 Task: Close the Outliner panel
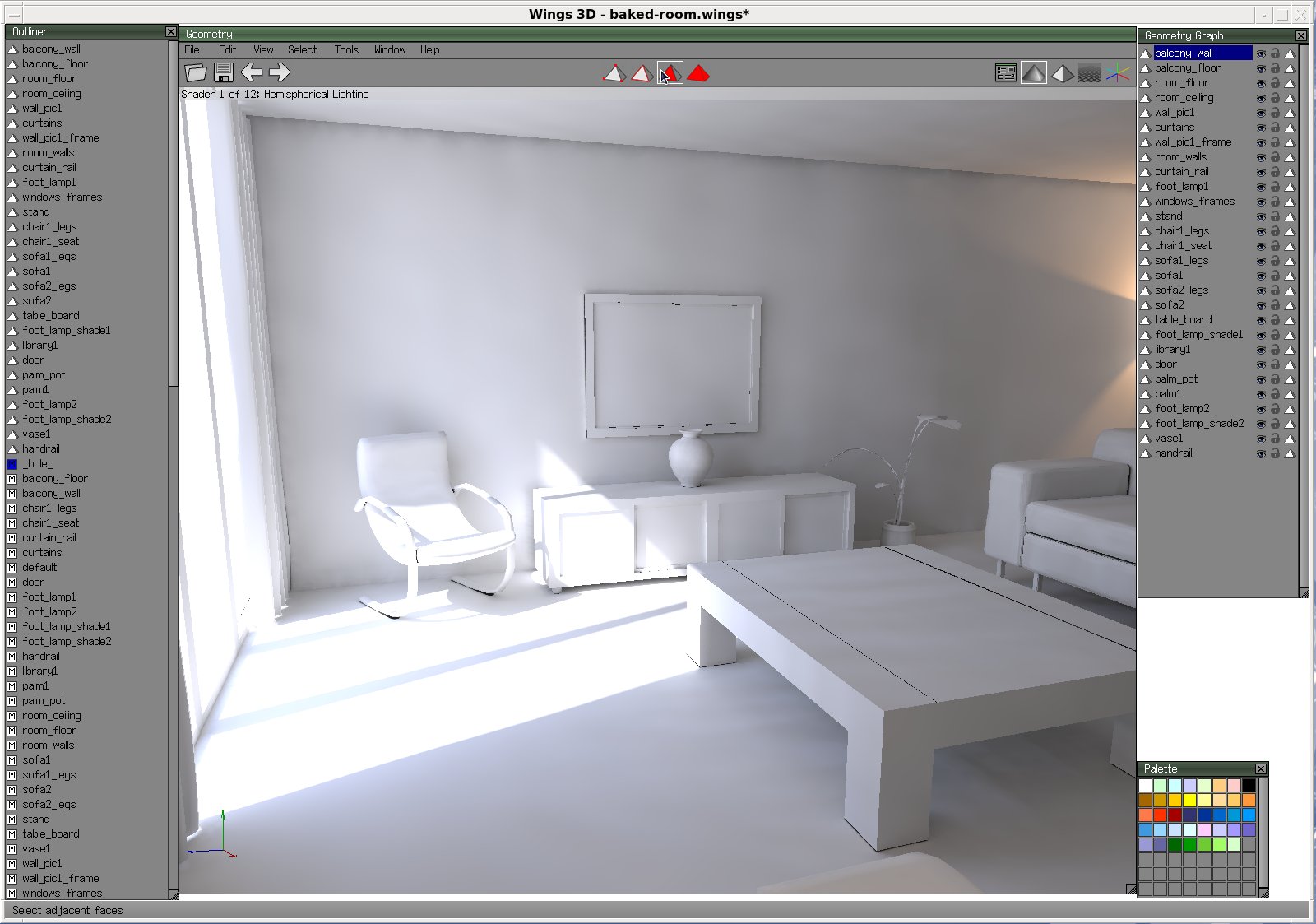(171, 31)
